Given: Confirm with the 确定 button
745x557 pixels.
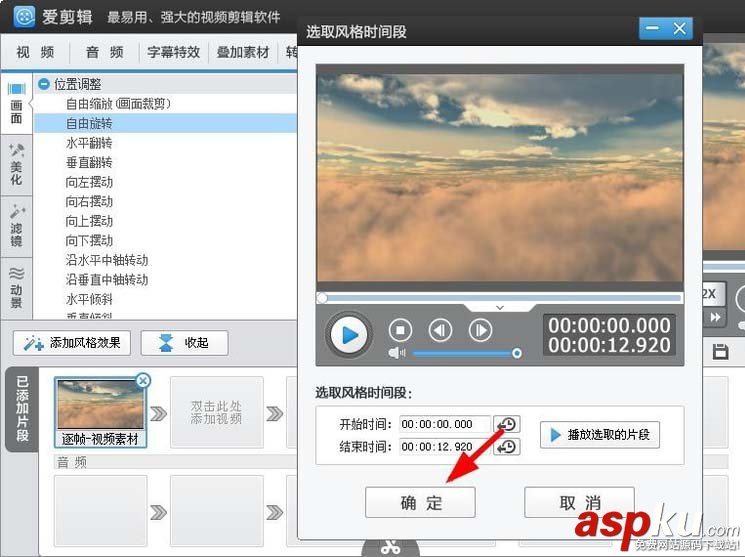Looking at the screenshot, I should click(420, 502).
